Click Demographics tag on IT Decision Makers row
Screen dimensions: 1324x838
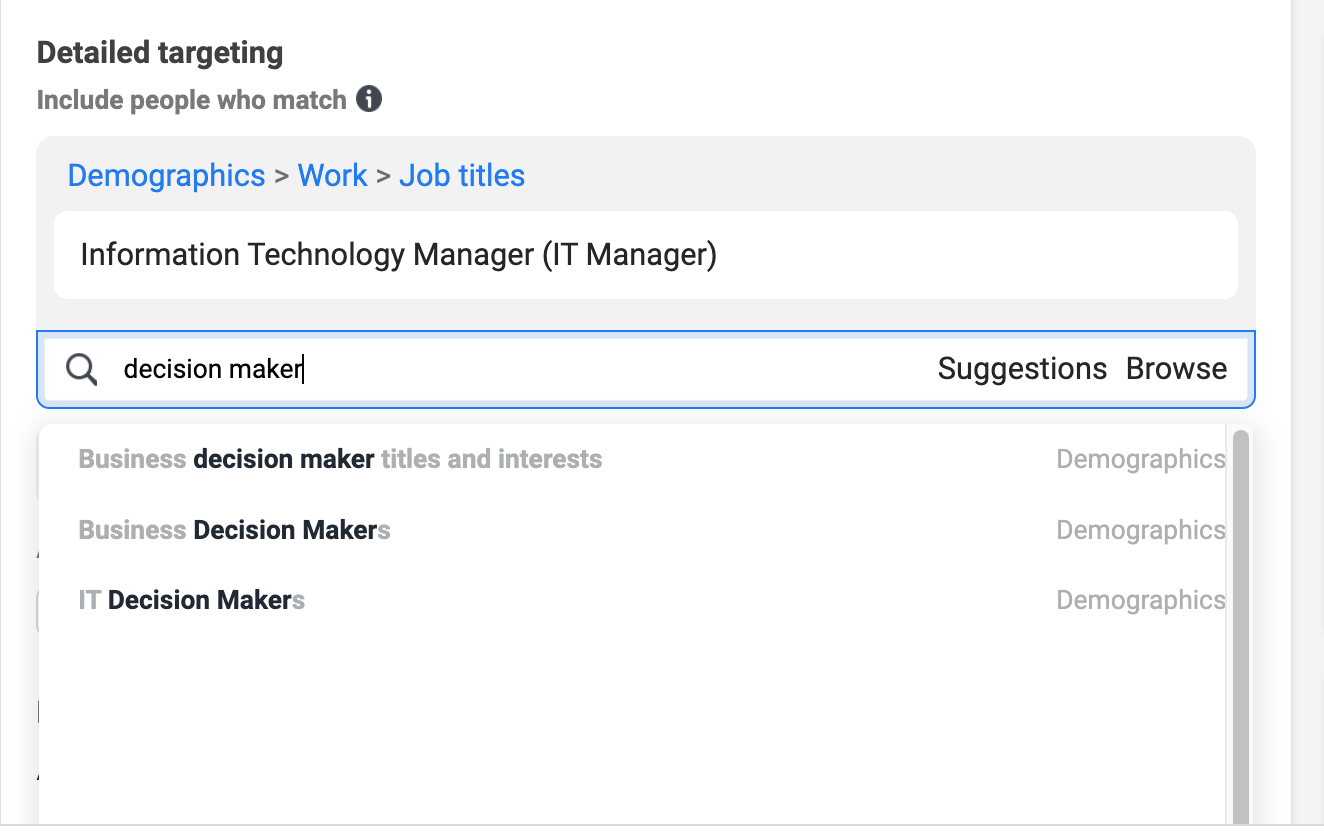pyautogui.click(x=1140, y=600)
